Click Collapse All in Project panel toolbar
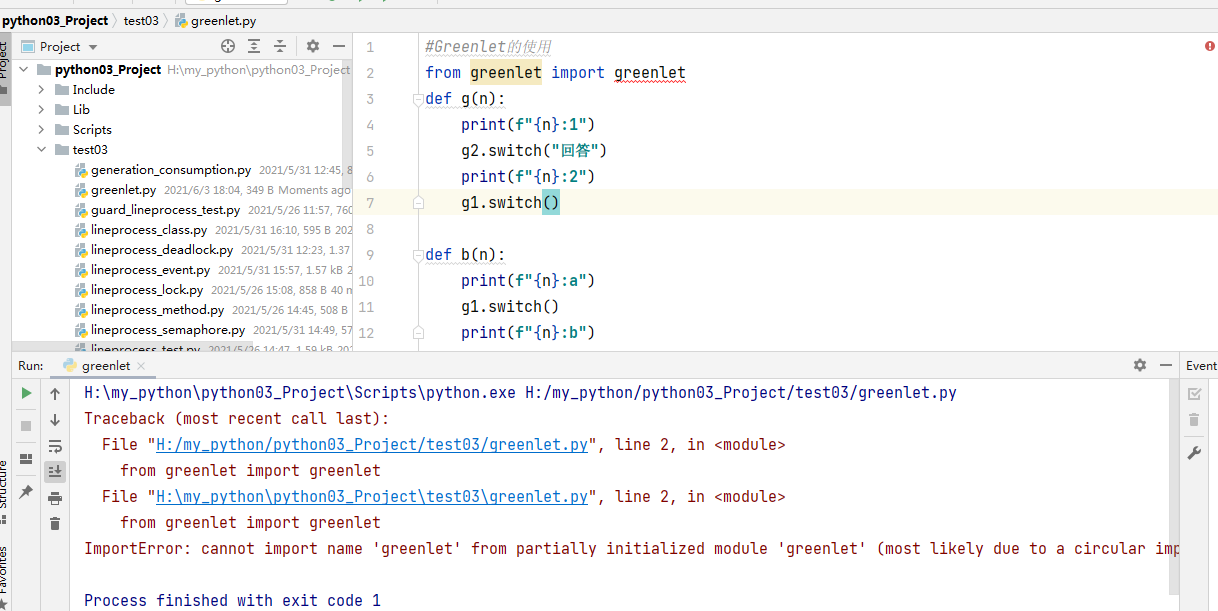Image resolution: width=1218 pixels, height=611 pixels. (280, 46)
